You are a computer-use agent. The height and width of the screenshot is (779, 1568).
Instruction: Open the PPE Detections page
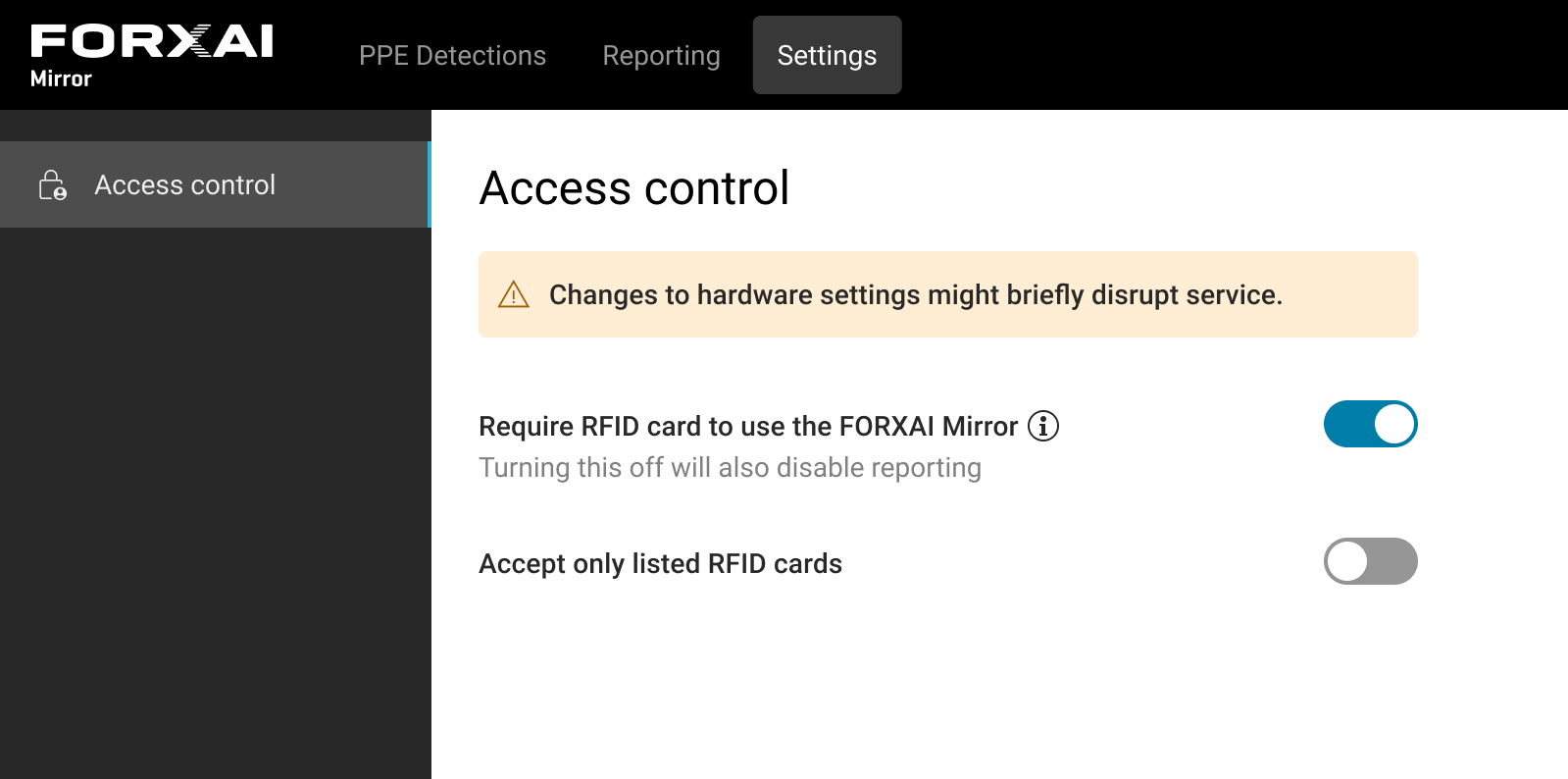pyautogui.click(x=453, y=55)
